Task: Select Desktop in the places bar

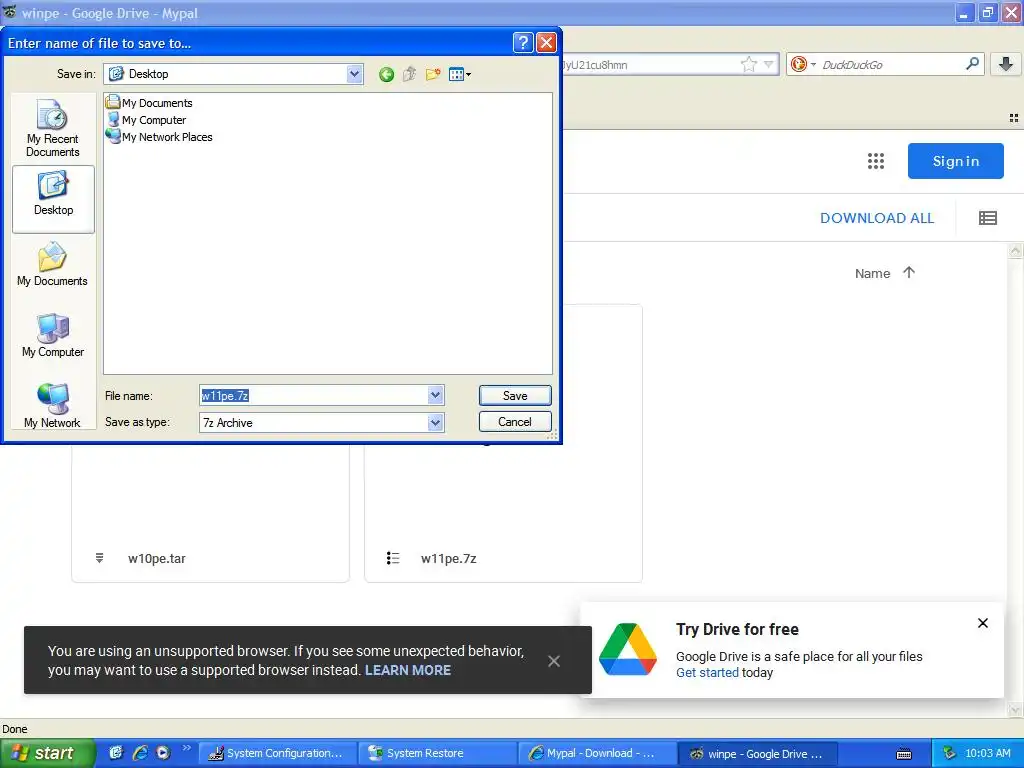Action: [x=54, y=199]
